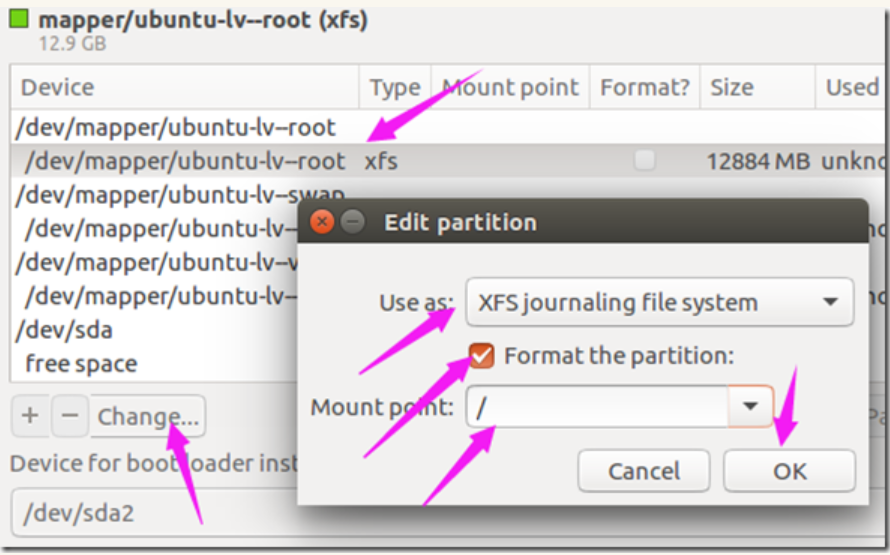890x555 pixels.
Task: Minimize the Edit partition dialog
Action: pyautogui.click(x=352, y=222)
